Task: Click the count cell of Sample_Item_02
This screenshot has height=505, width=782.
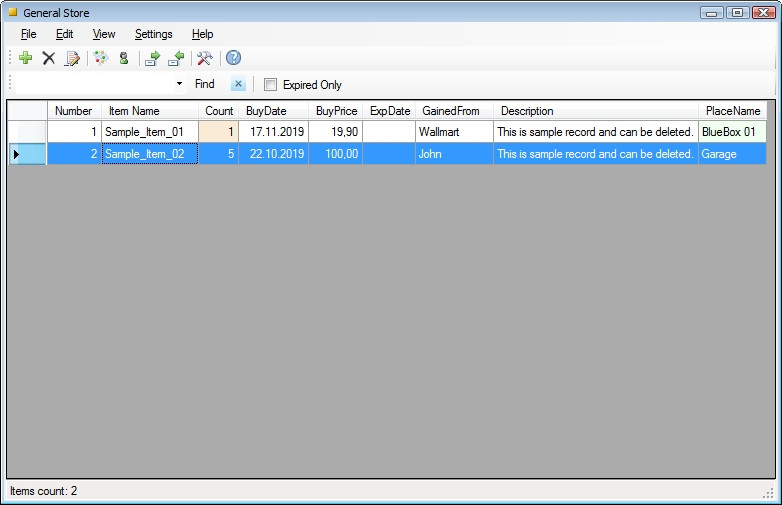Action: pos(218,154)
